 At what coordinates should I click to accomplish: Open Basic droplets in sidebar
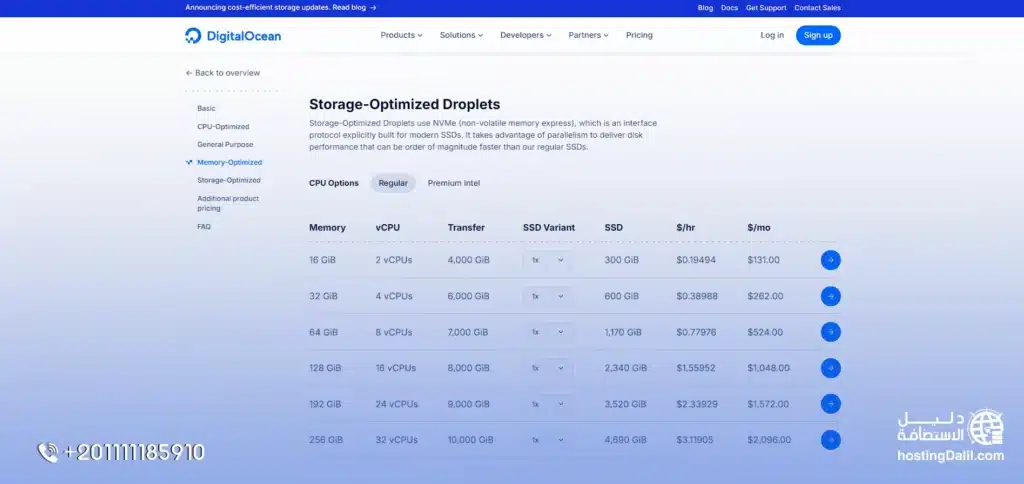coord(206,108)
